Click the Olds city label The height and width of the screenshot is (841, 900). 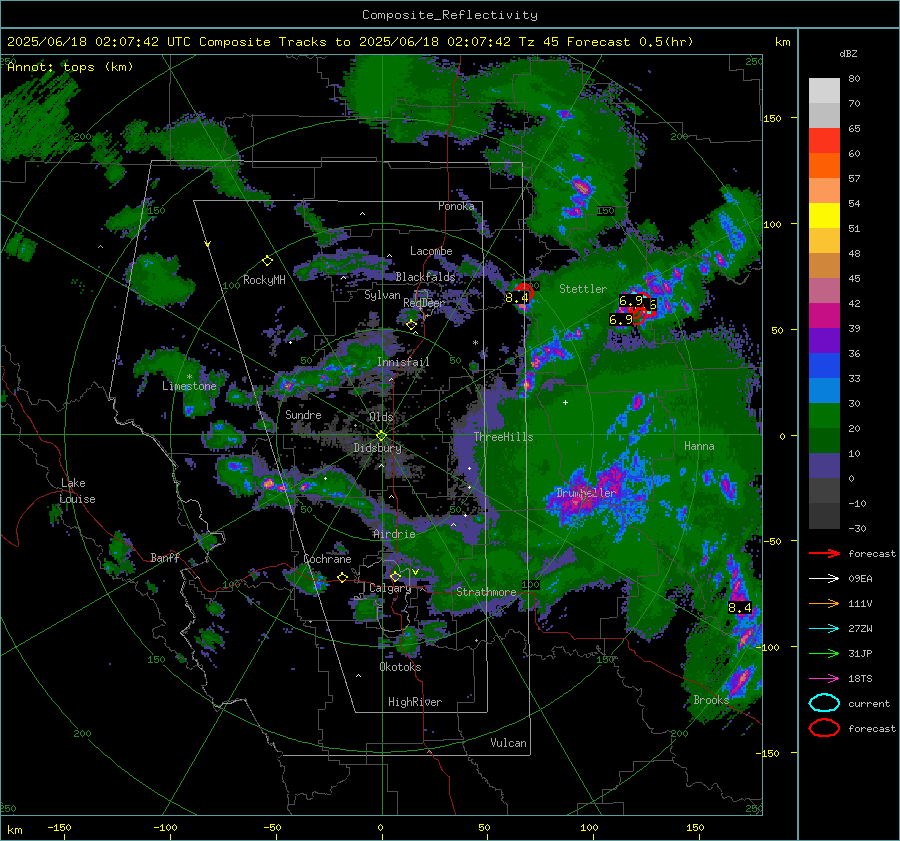(x=381, y=417)
